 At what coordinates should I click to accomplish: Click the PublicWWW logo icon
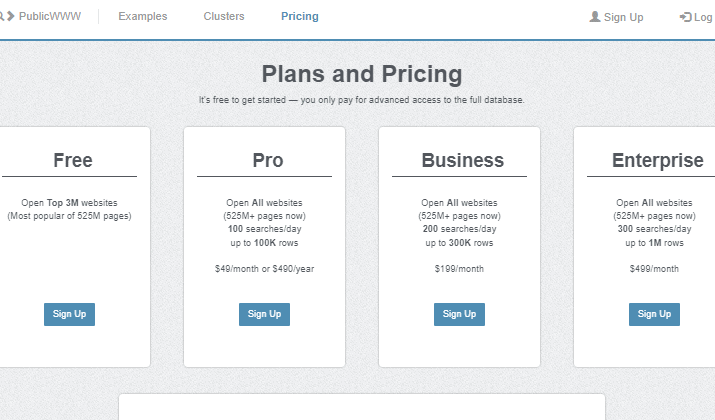tap(7, 16)
